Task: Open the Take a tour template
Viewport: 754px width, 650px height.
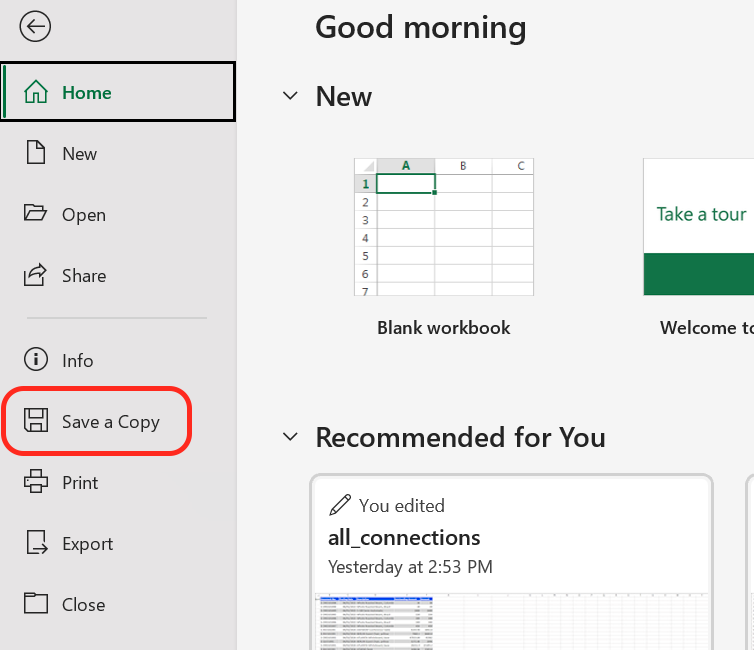Action: point(699,227)
